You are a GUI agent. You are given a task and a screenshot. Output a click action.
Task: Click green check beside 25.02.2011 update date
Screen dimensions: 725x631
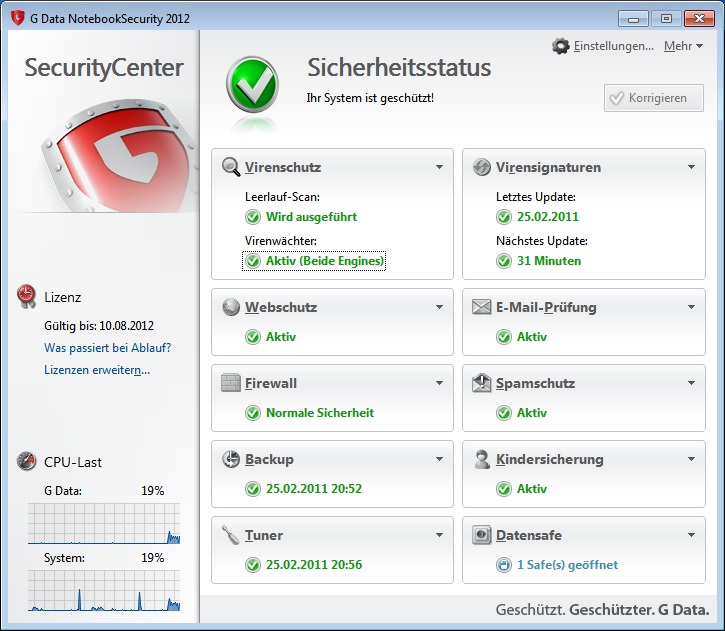(x=504, y=217)
